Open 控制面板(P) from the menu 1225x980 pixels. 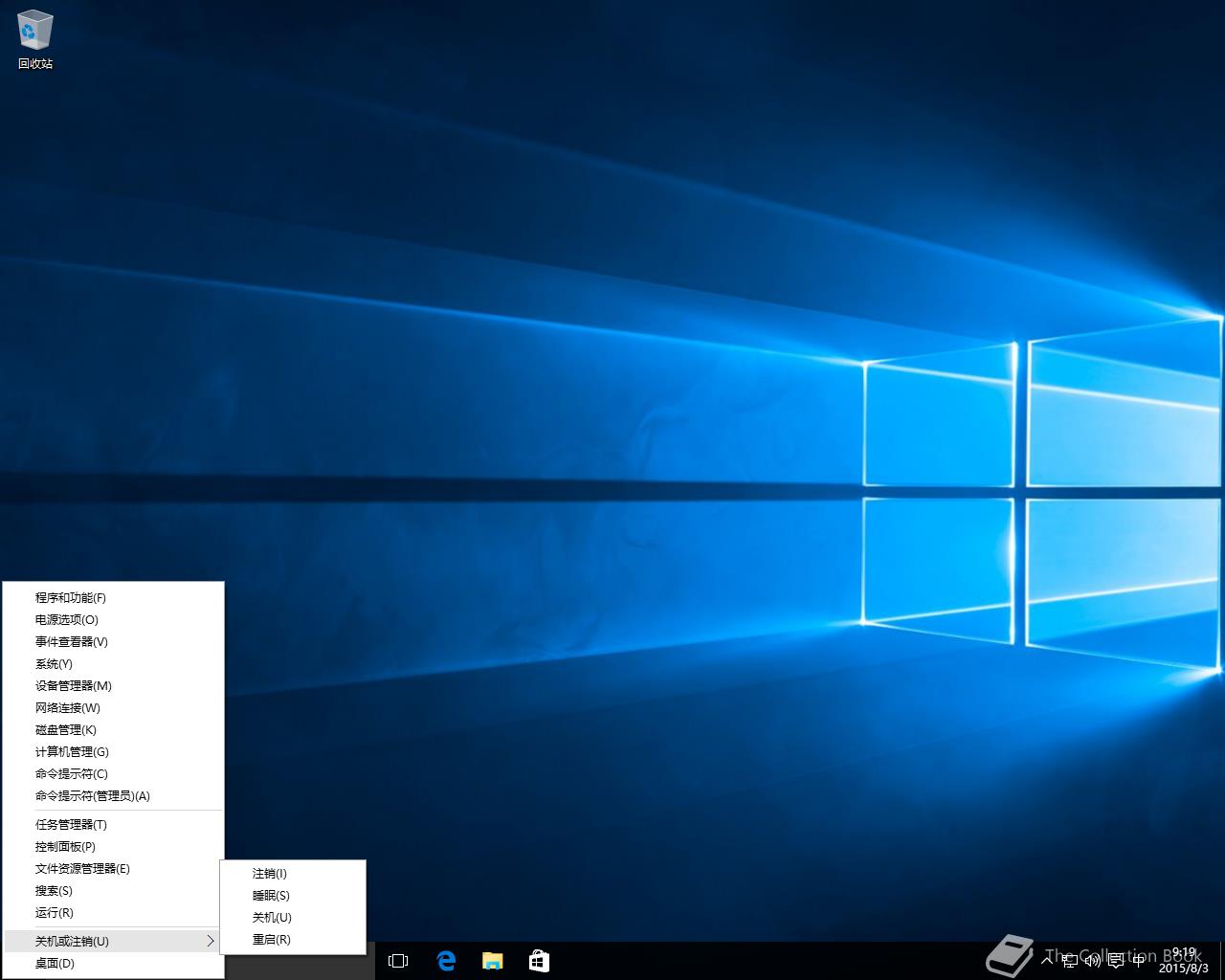tap(65, 847)
